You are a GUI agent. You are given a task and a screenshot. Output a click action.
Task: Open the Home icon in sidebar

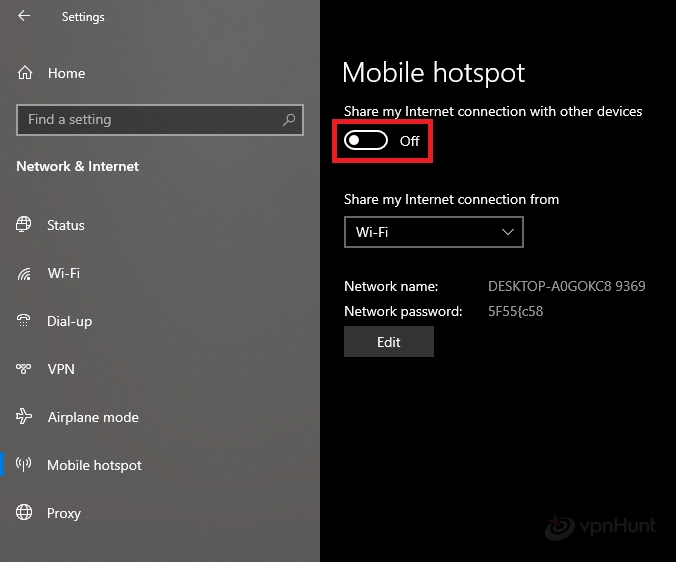click(x=25, y=73)
